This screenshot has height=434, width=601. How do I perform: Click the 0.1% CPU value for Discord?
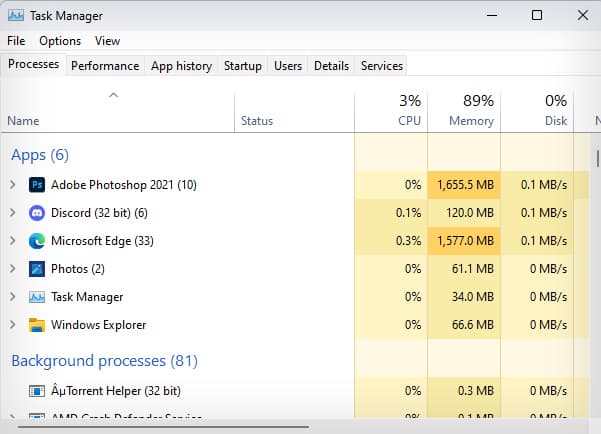click(408, 213)
